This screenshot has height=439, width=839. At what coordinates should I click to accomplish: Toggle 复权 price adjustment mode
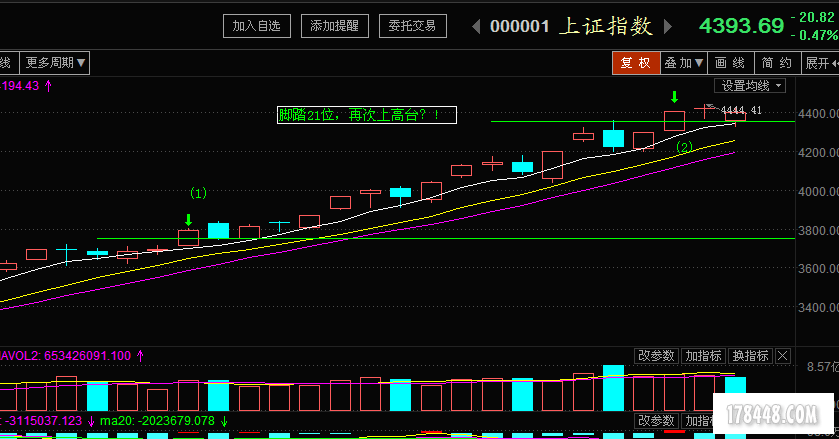click(636, 63)
